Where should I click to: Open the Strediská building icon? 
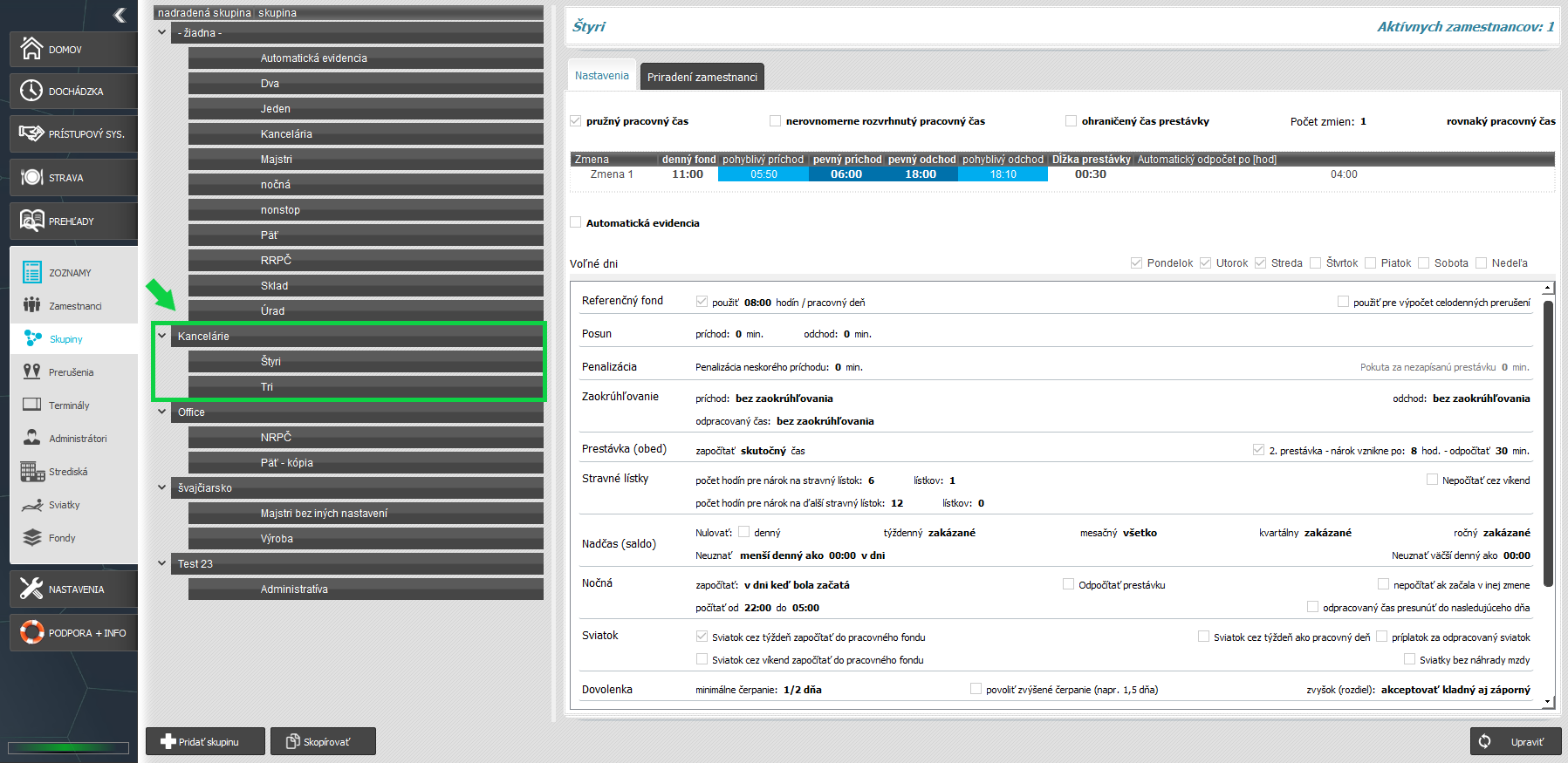[x=32, y=472]
